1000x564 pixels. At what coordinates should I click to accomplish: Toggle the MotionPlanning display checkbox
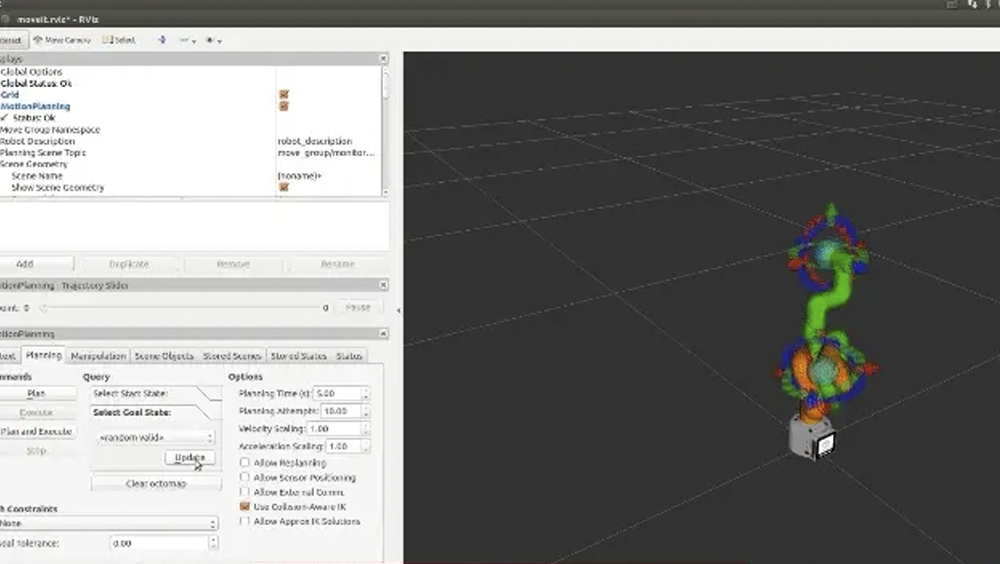[284, 106]
